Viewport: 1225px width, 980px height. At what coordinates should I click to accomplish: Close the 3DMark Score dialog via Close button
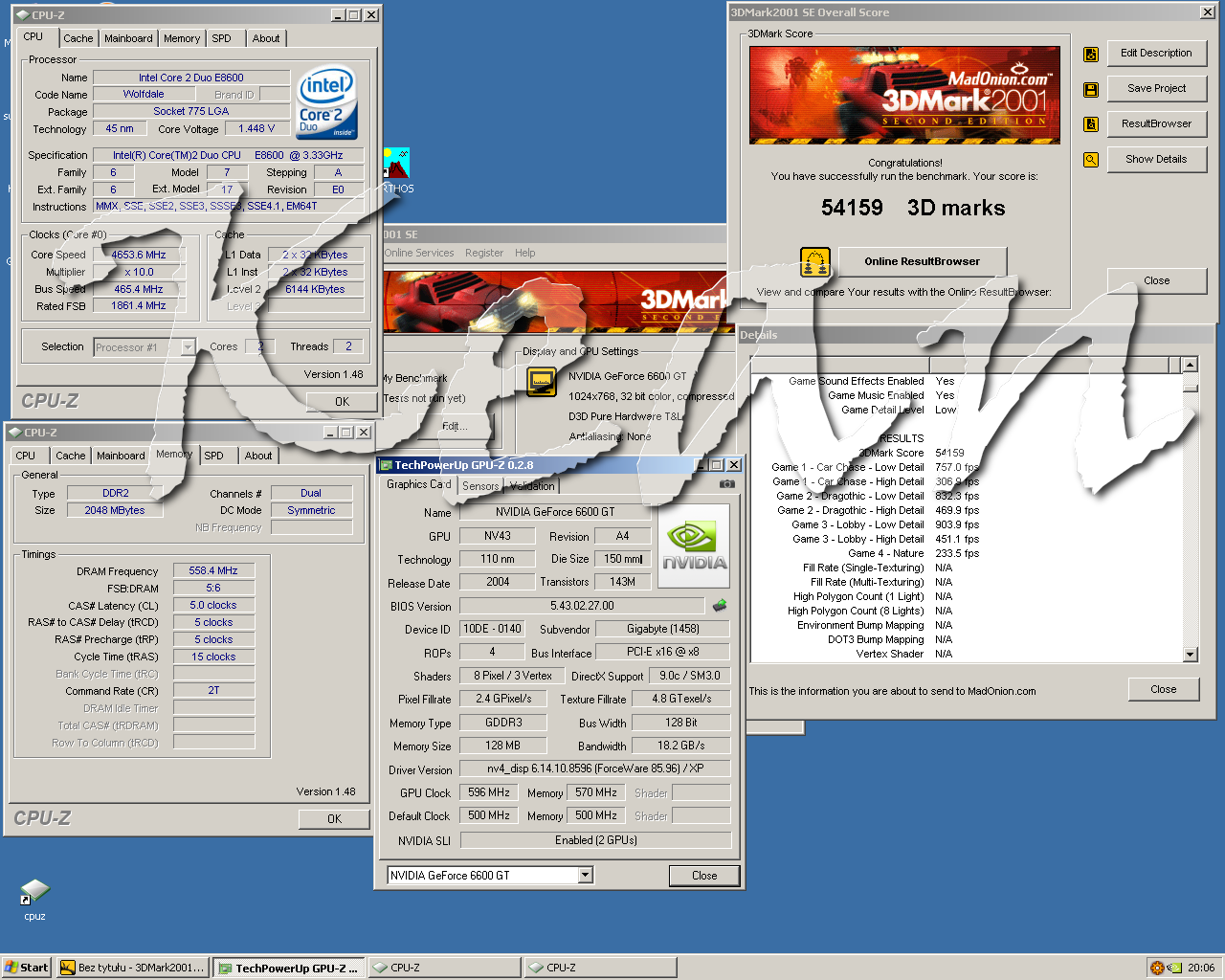pos(1156,281)
